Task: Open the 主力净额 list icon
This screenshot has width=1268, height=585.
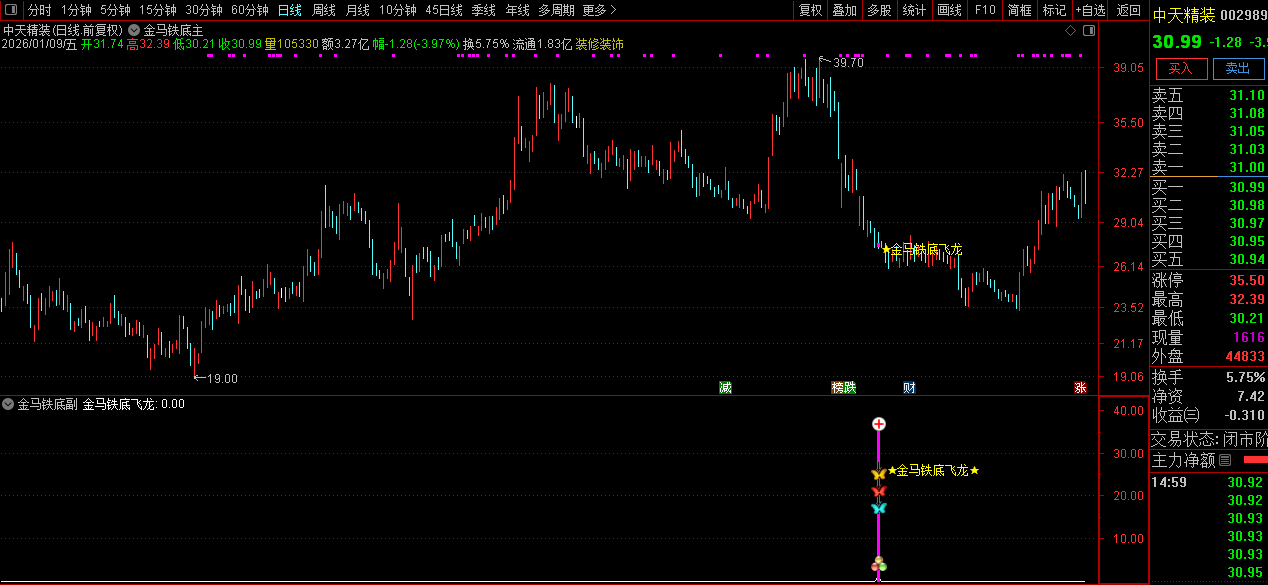Action: (1225, 461)
